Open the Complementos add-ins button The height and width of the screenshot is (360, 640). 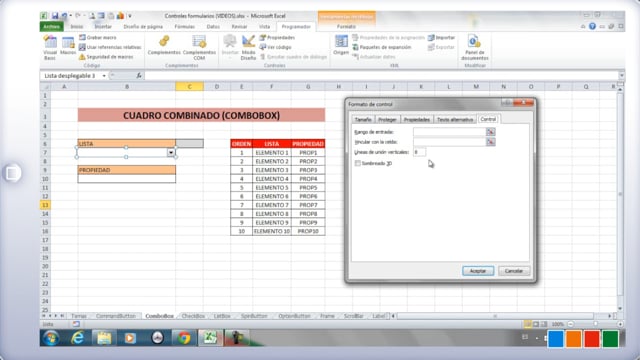pyautogui.click(x=164, y=46)
